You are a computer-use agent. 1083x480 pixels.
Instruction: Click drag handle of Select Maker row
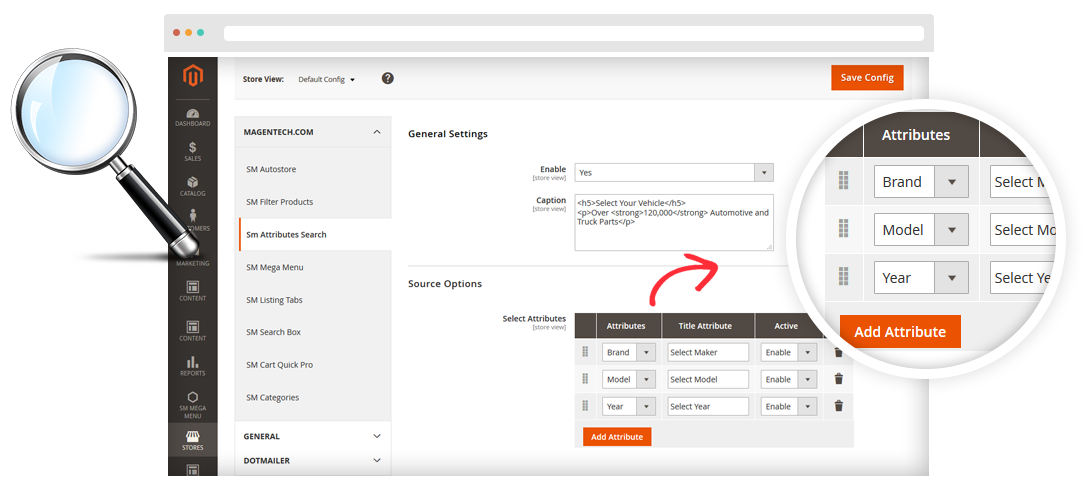[x=585, y=352]
